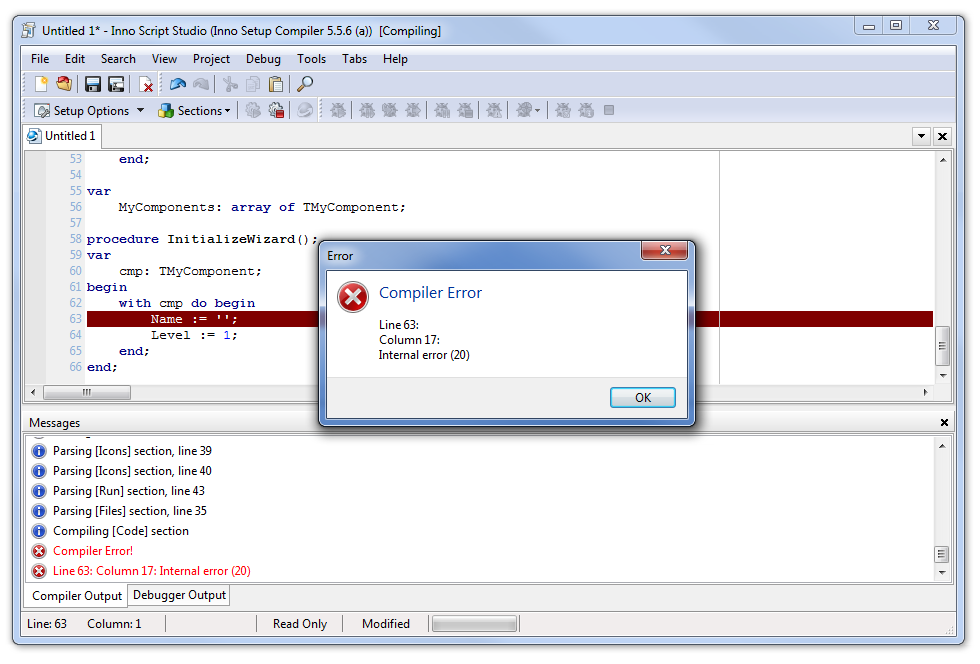Click the Paste clipboard icon

[275, 85]
